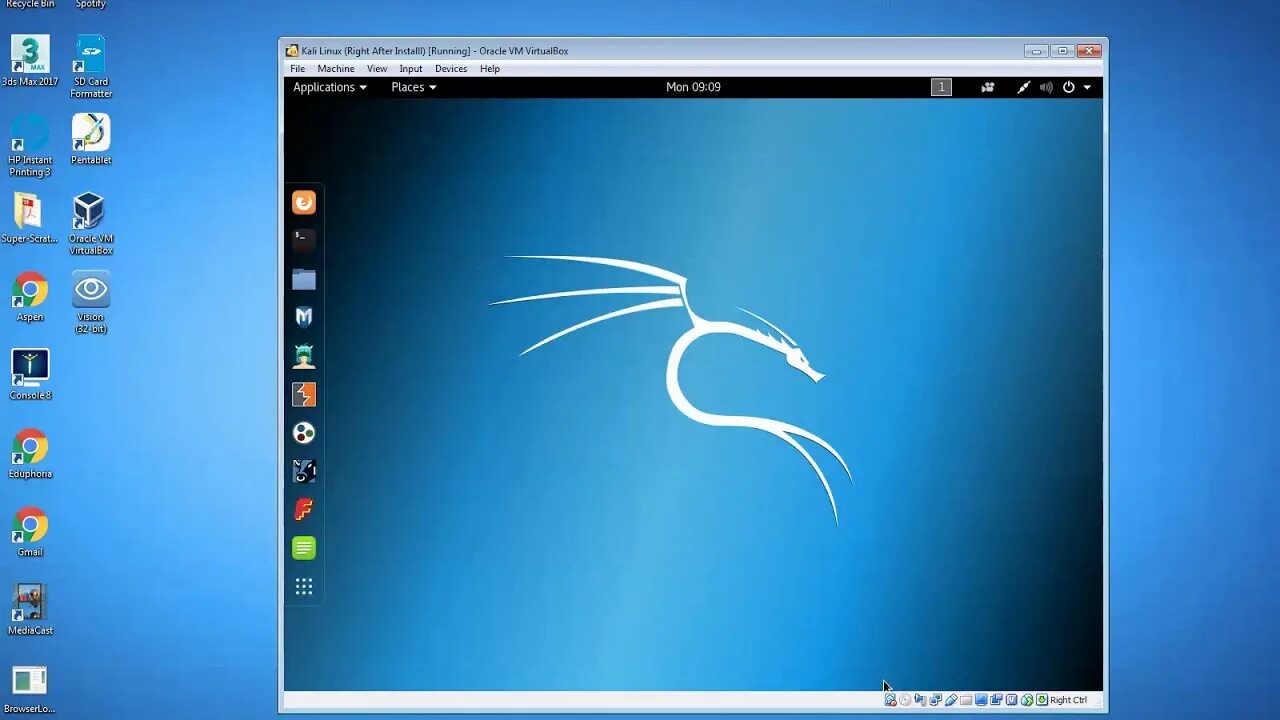The image size is (1280, 720).
Task: Open the VirtualBox Input menu
Action: coord(411,69)
